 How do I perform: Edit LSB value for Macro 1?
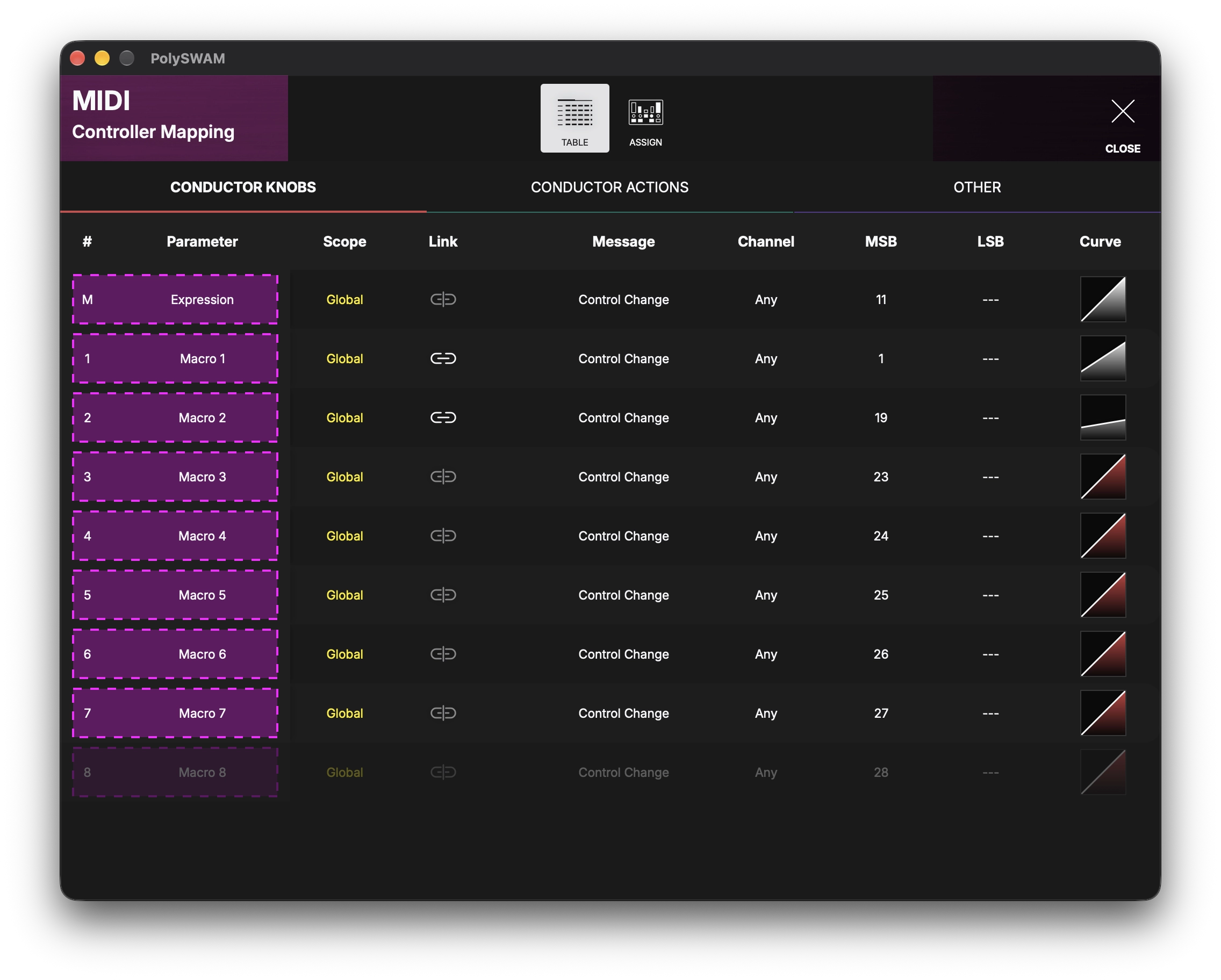(990, 358)
